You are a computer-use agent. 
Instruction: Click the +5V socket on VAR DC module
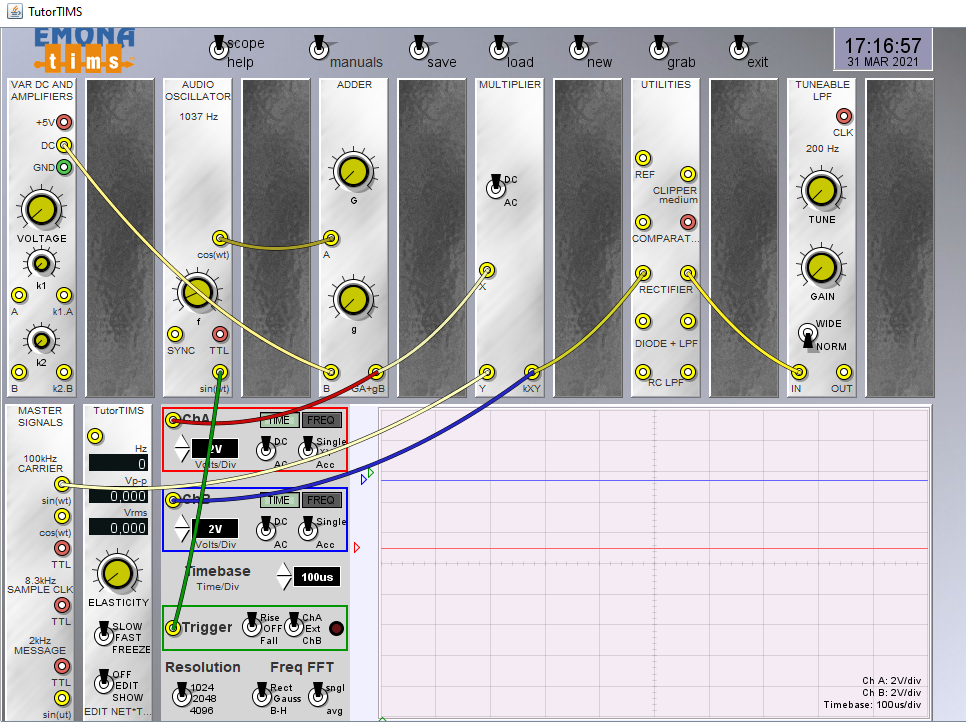[64, 122]
